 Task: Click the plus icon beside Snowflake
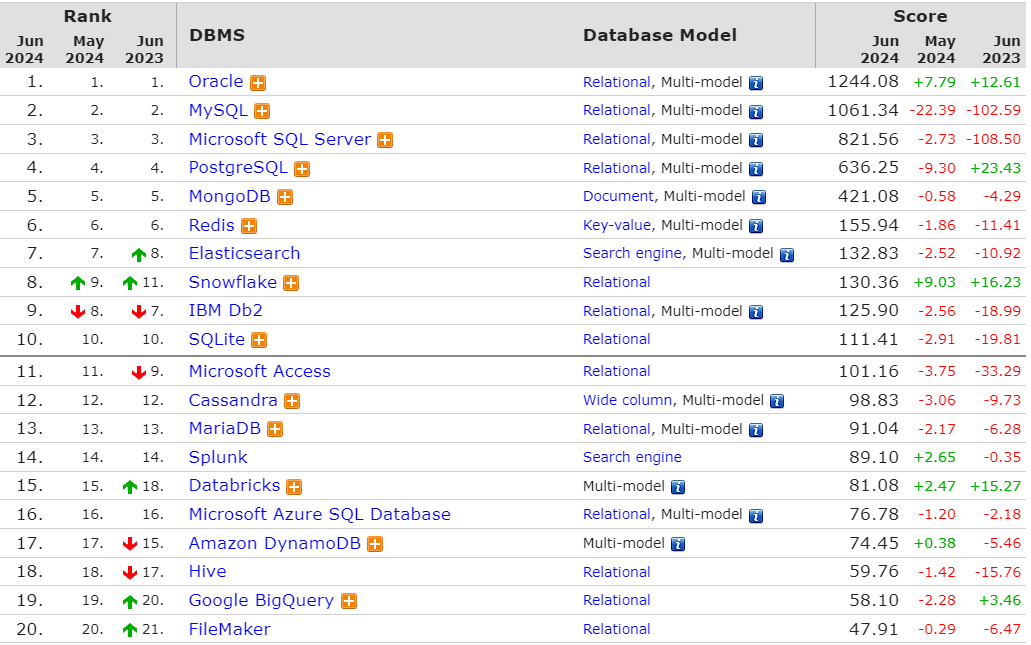[x=291, y=283]
